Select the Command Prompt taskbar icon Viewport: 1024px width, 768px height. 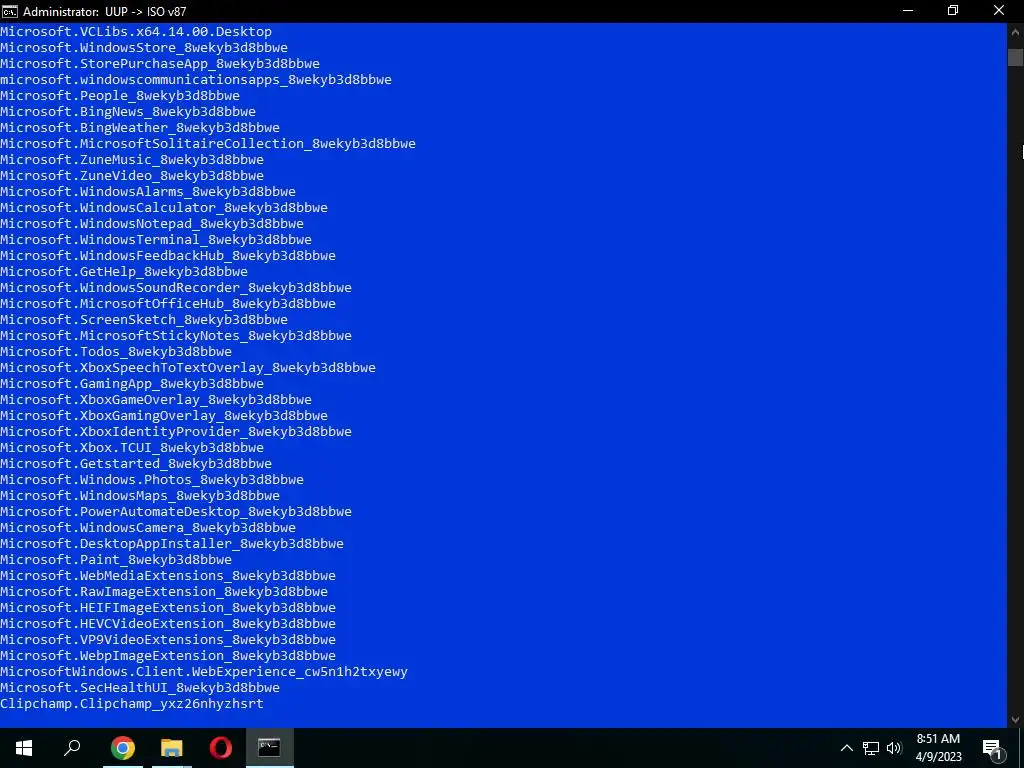[x=270, y=748]
